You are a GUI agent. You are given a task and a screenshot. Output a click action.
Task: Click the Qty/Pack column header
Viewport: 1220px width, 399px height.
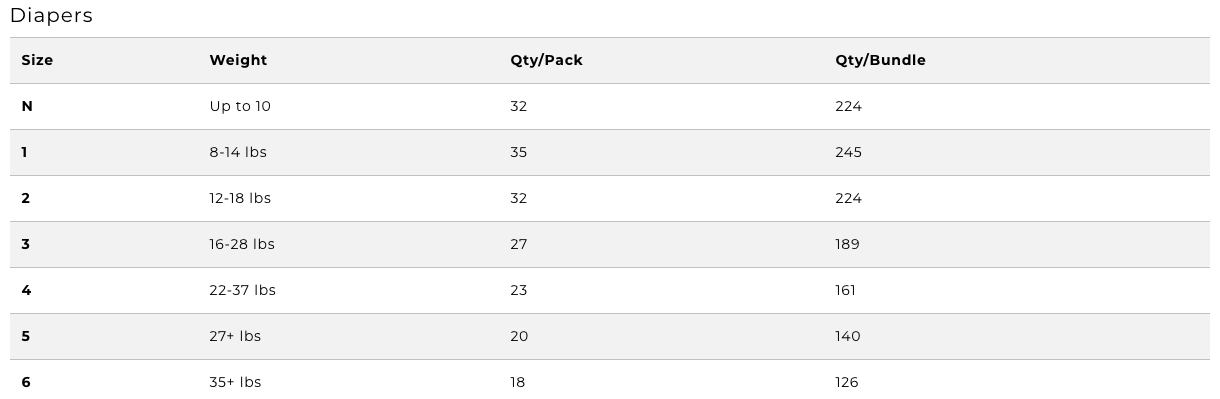(546, 60)
